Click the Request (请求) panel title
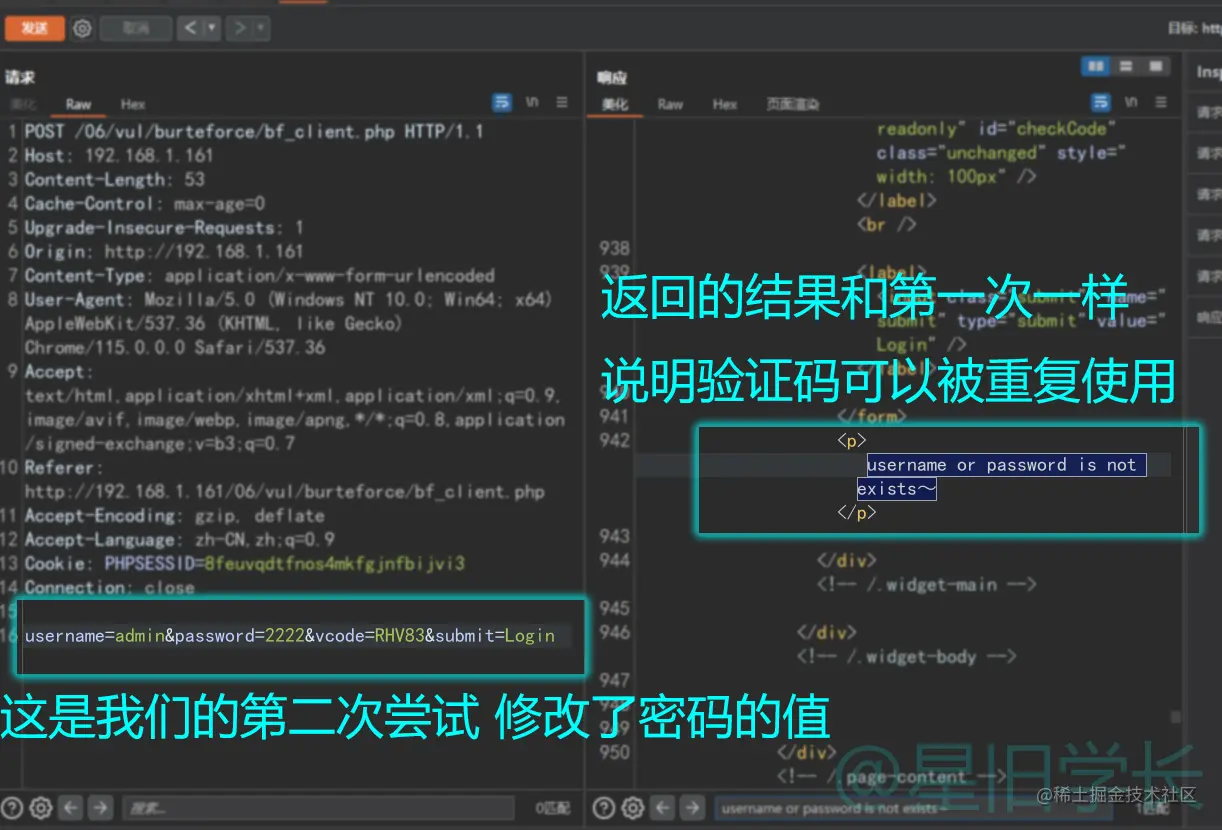 point(20,77)
